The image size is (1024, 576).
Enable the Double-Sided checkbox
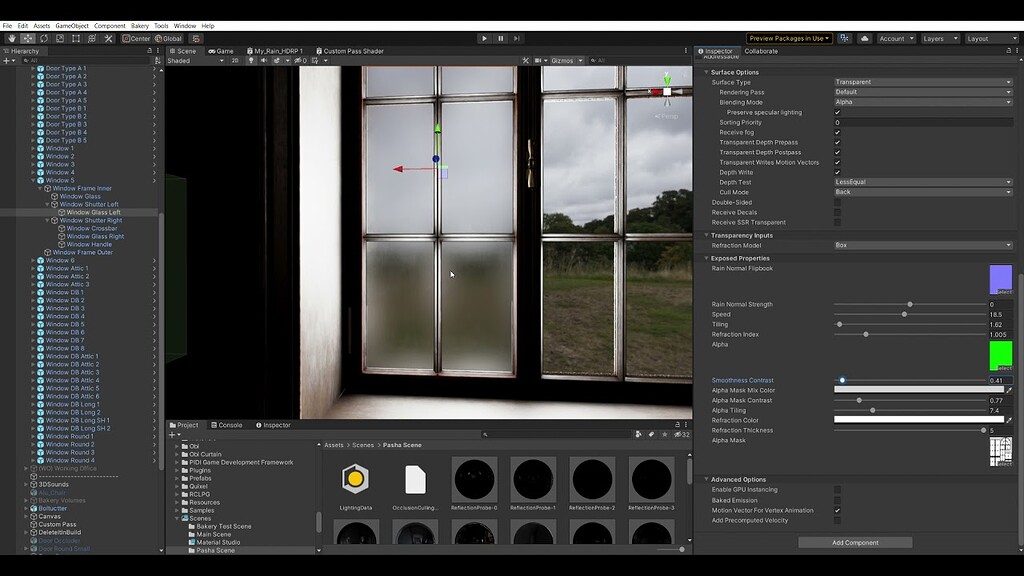point(837,202)
